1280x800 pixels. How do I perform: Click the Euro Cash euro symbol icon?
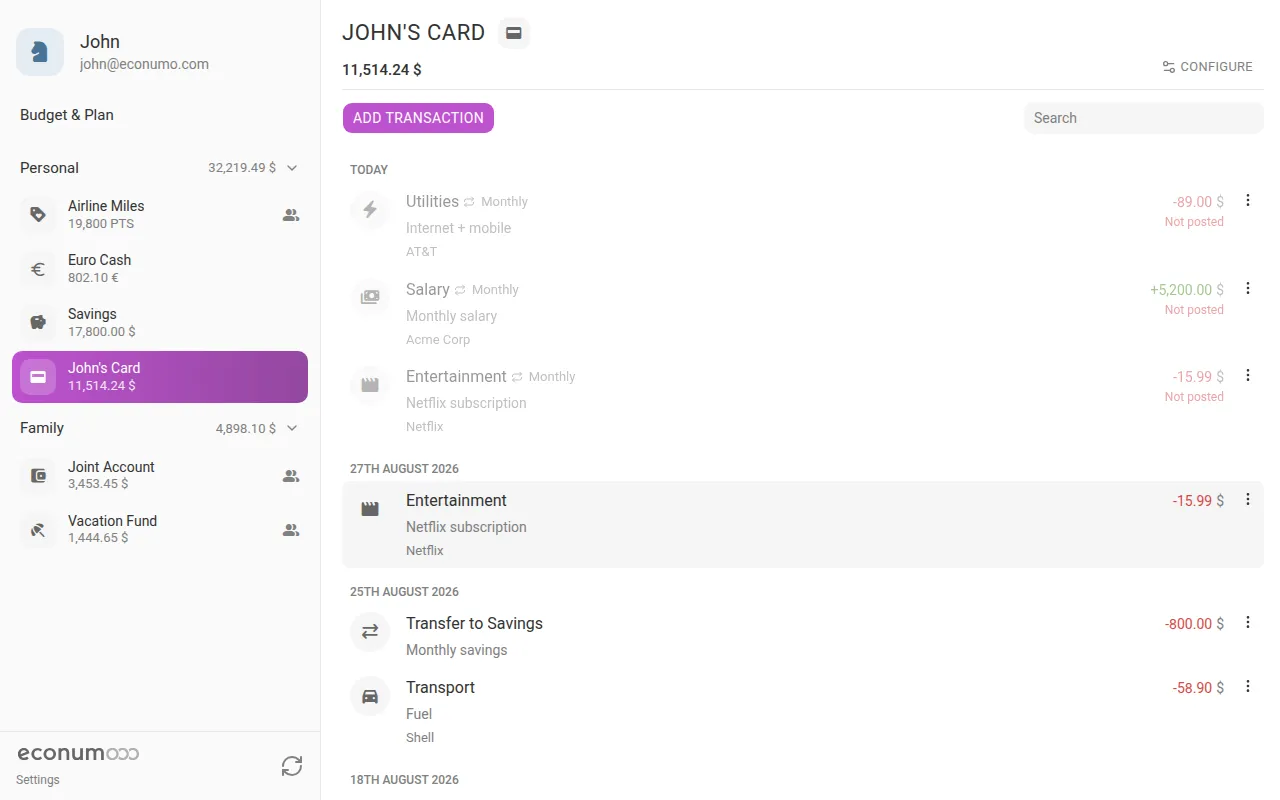(38, 268)
